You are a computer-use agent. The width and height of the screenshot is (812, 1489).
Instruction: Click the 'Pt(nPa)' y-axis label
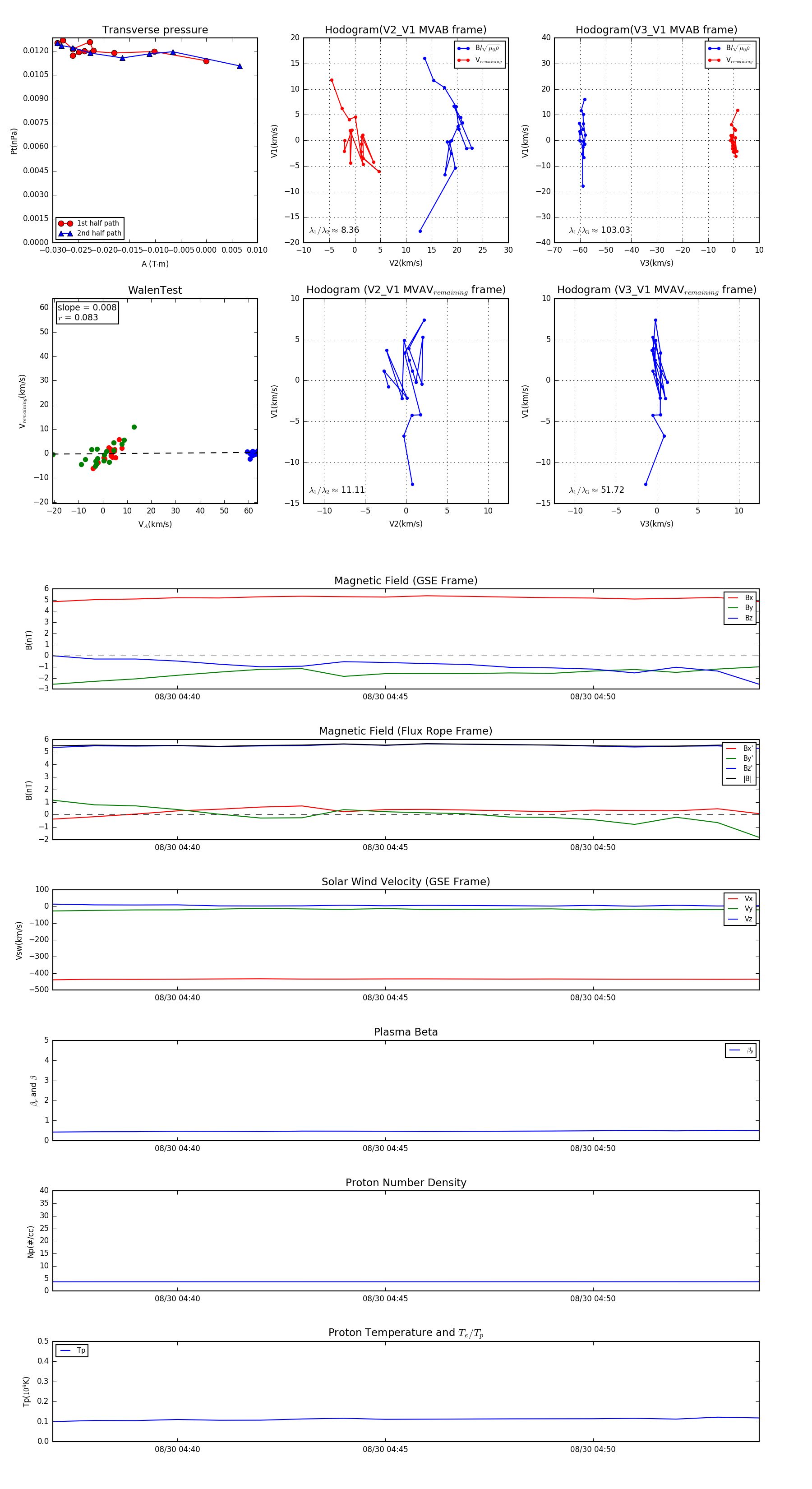tap(14, 140)
